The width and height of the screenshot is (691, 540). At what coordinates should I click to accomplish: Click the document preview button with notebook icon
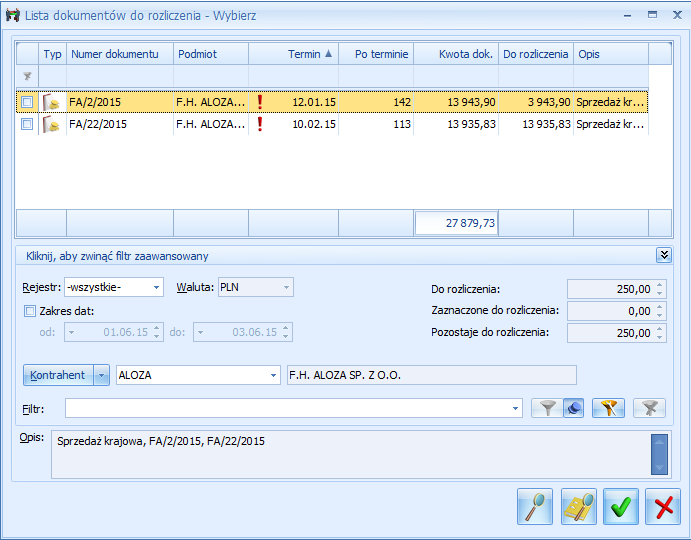pyautogui.click(x=578, y=506)
